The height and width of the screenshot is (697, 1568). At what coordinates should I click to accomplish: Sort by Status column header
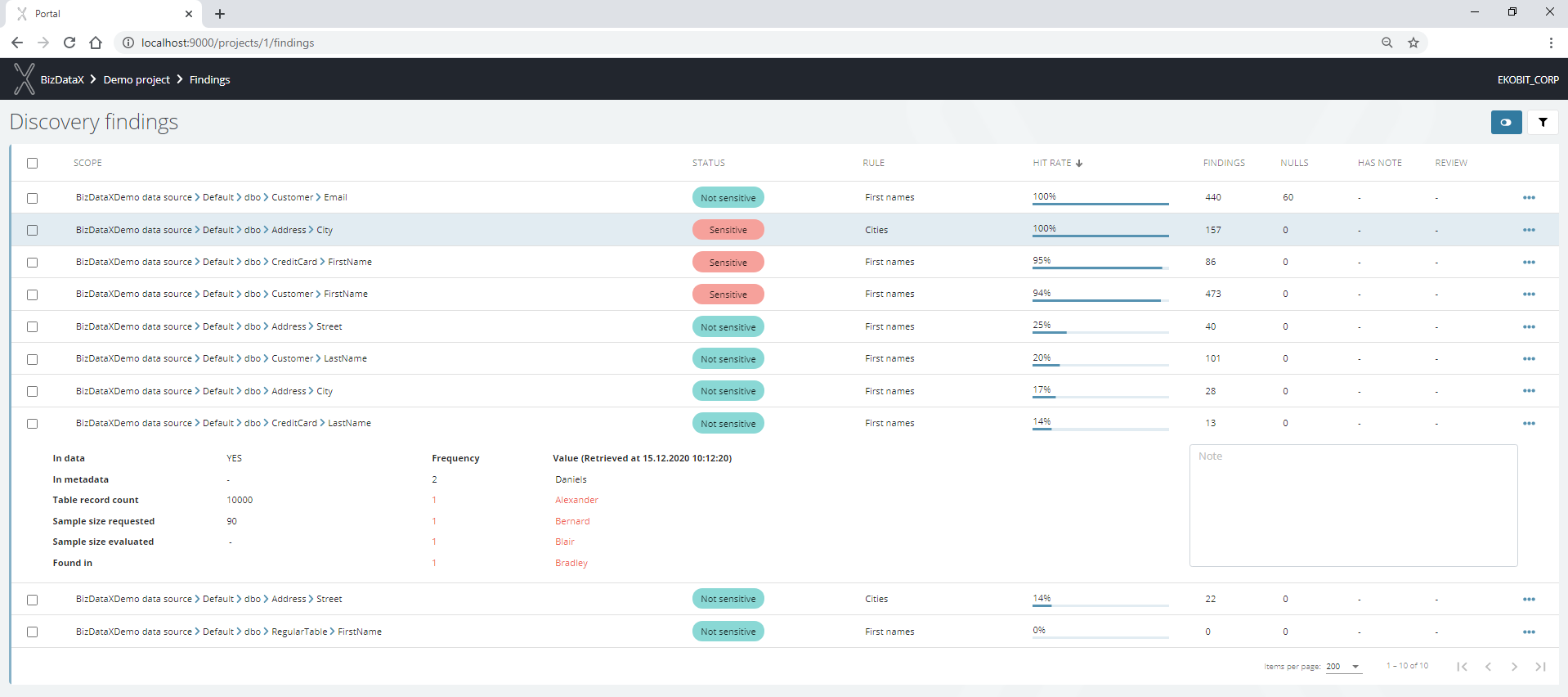click(x=709, y=163)
